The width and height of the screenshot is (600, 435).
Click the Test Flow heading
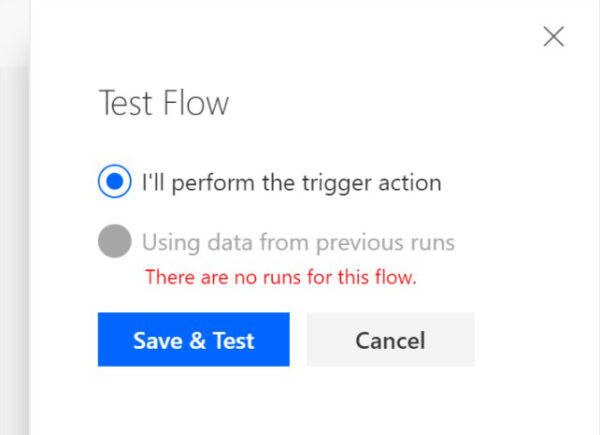[x=163, y=103]
